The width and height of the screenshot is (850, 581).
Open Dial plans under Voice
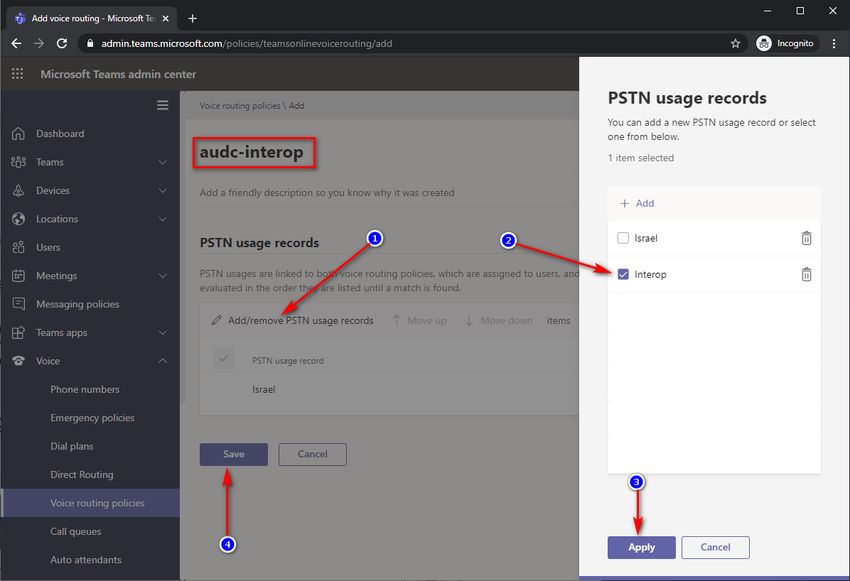72,446
